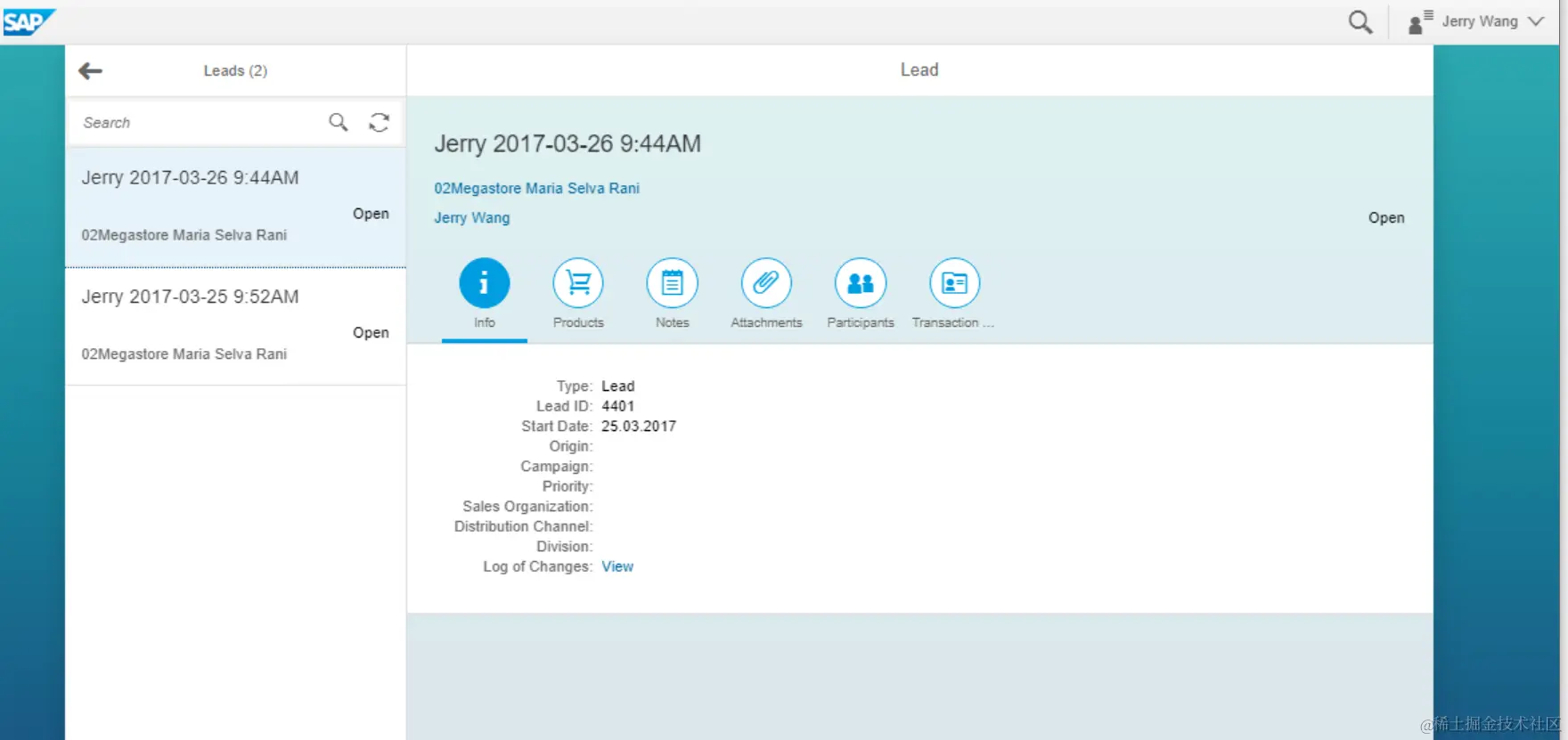Image resolution: width=1568 pixels, height=740 pixels.
Task: Go back with the left arrow
Action: pyautogui.click(x=90, y=71)
